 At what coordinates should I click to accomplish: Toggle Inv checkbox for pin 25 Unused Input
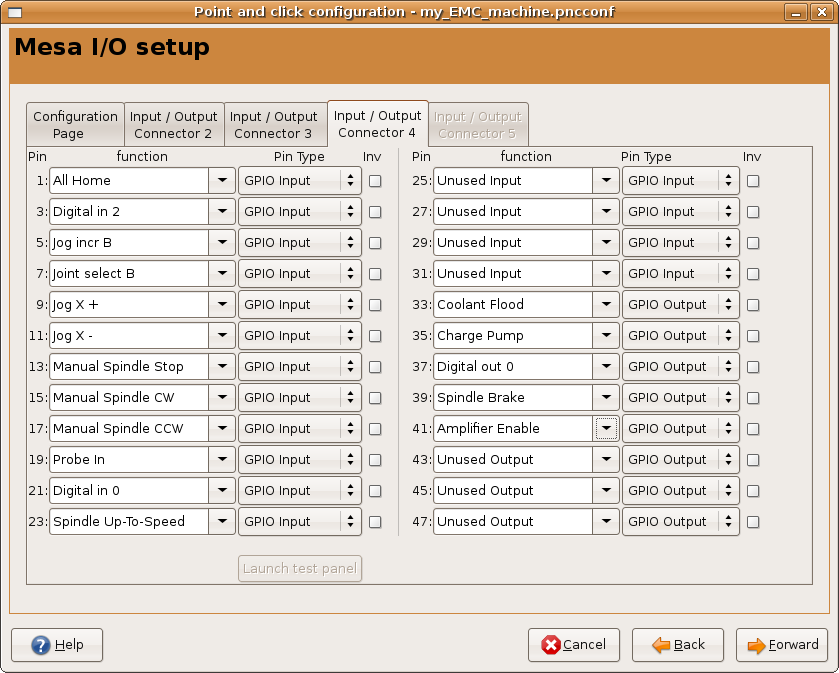[753, 181]
